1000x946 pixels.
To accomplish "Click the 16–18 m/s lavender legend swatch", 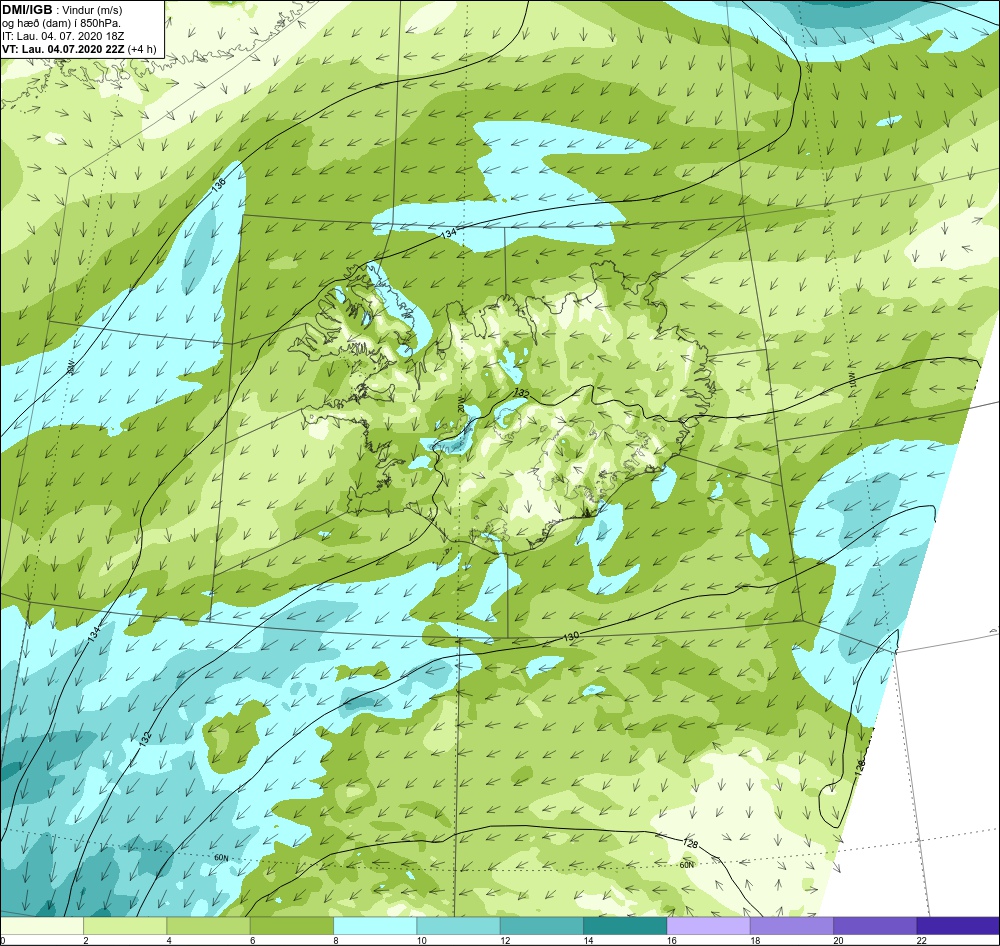I will (708, 926).
